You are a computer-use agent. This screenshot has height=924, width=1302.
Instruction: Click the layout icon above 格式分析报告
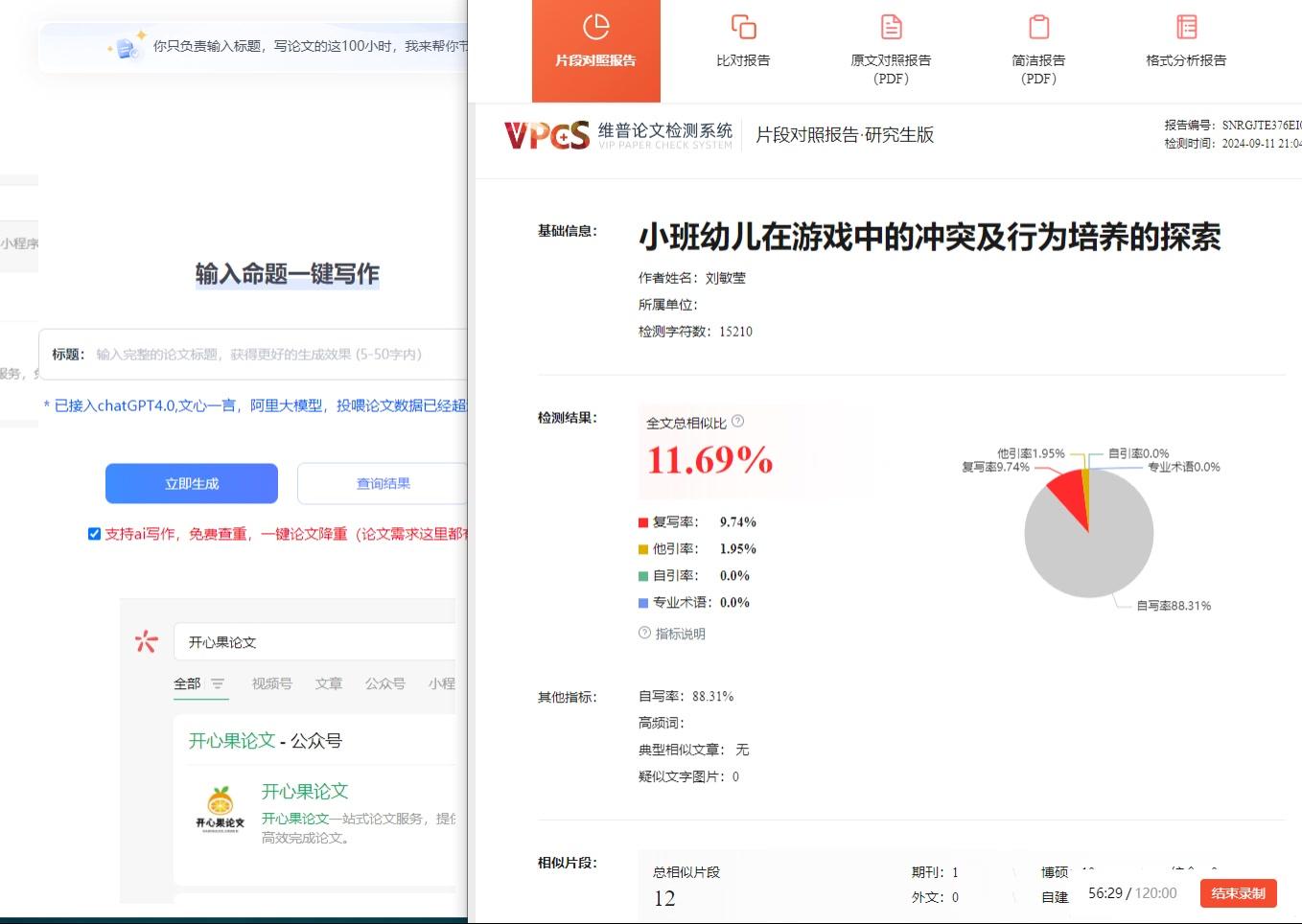(x=1186, y=27)
